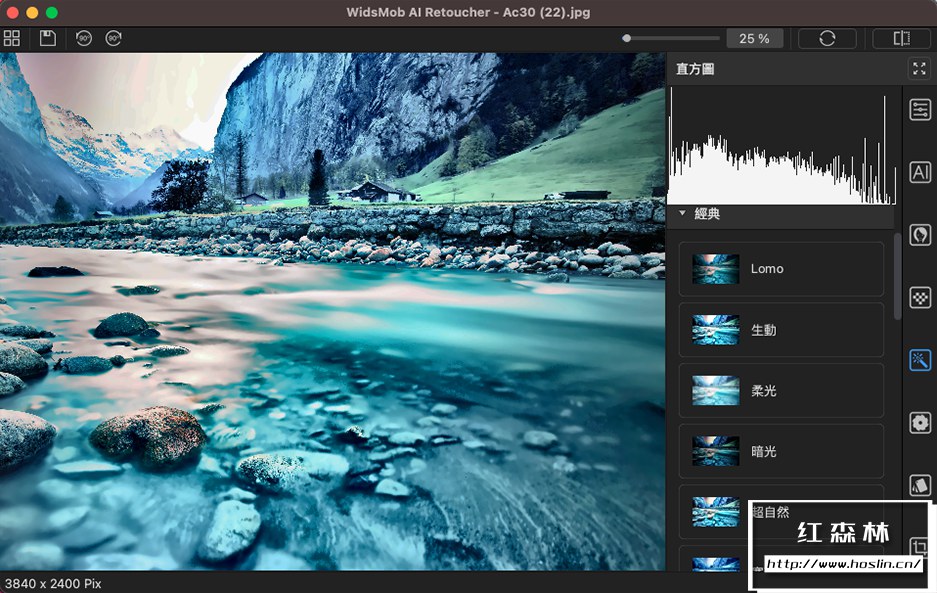Open the AI enhancement panel

(920, 172)
